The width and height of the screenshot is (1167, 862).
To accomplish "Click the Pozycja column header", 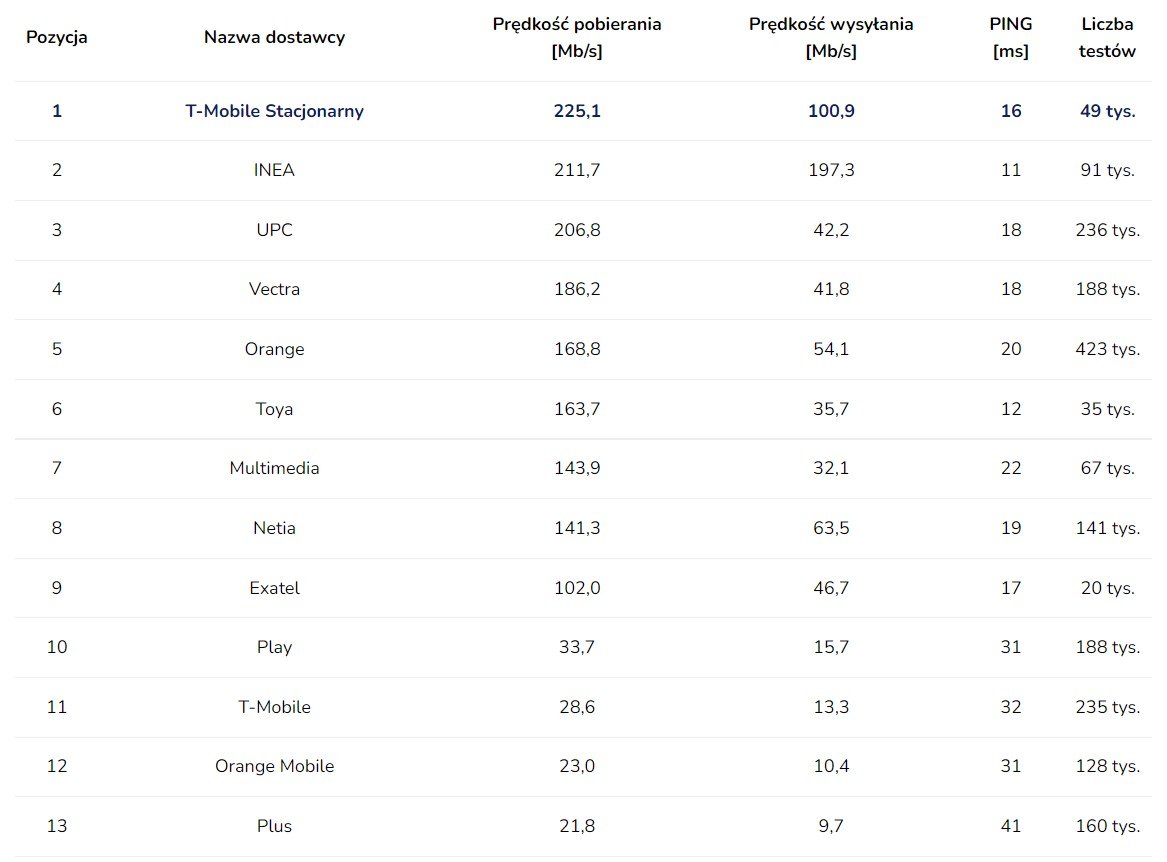I will 57,37.
